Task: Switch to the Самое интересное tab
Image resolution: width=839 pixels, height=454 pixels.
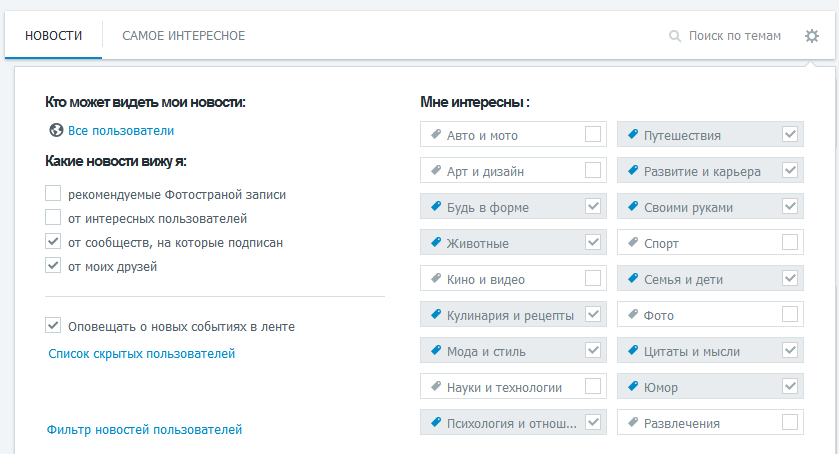Action: tap(184, 36)
